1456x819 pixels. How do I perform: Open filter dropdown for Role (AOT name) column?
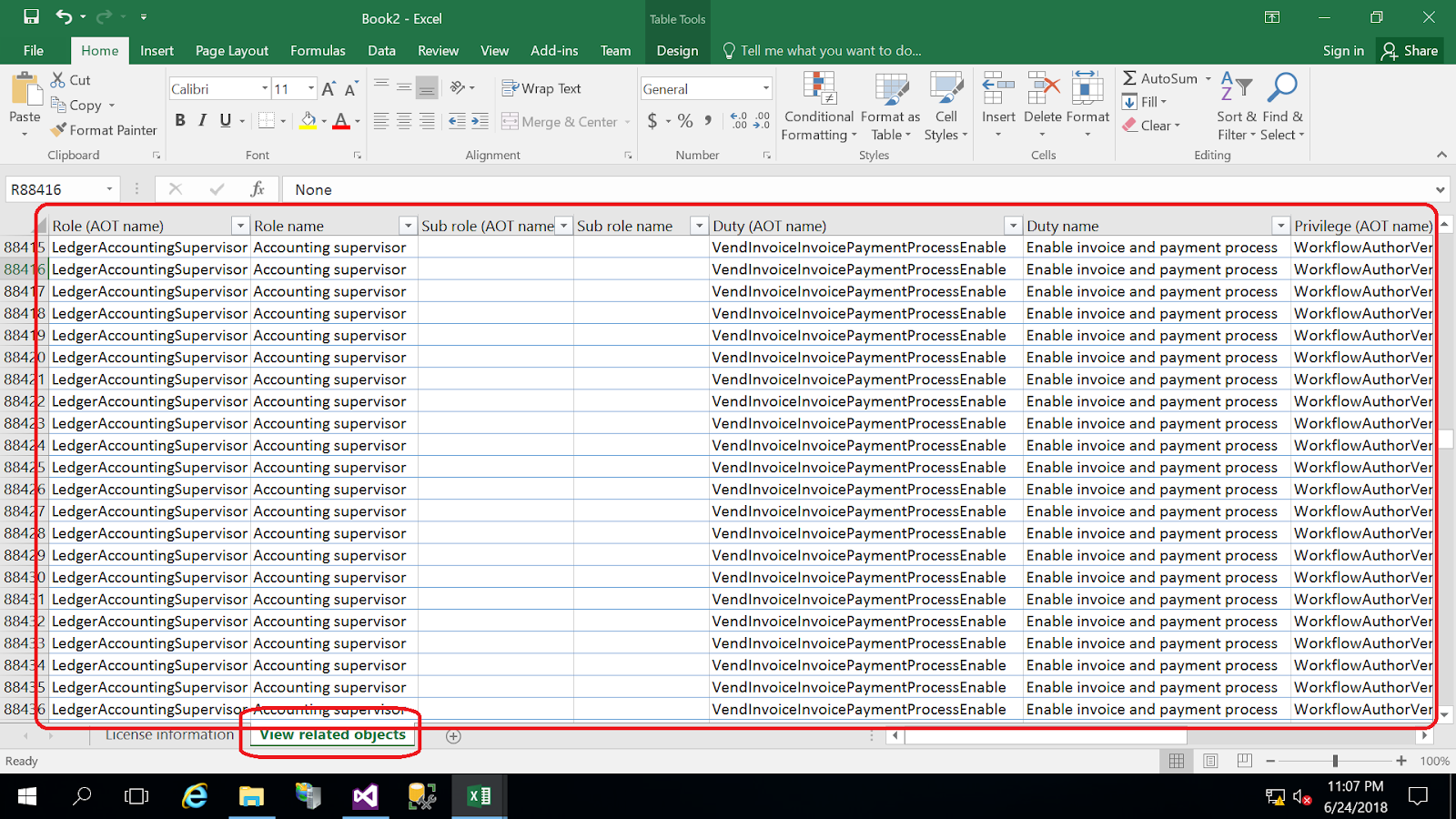coord(240,226)
